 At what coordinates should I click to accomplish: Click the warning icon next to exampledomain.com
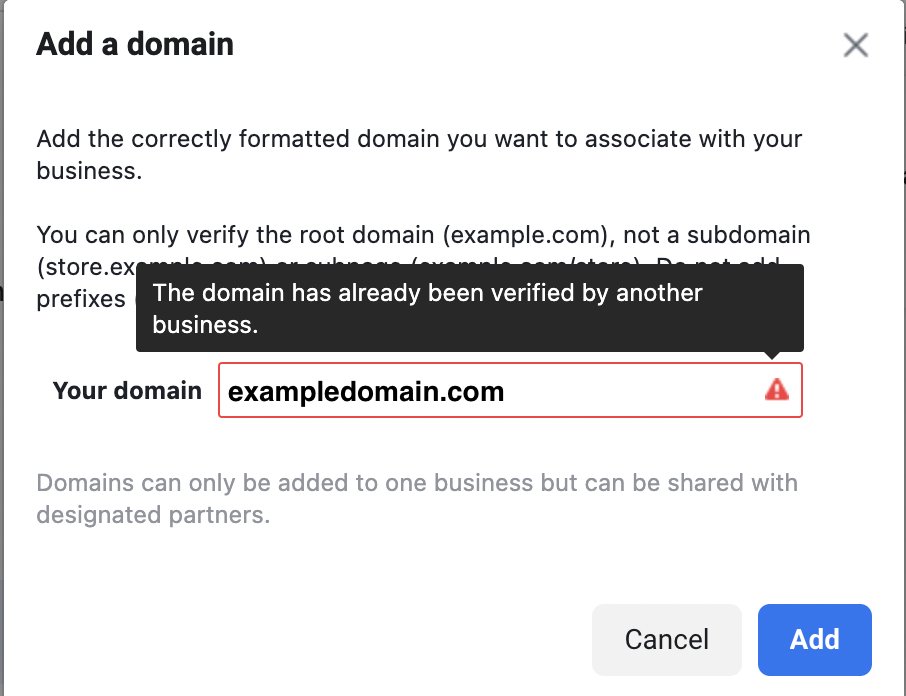click(777, 390)
